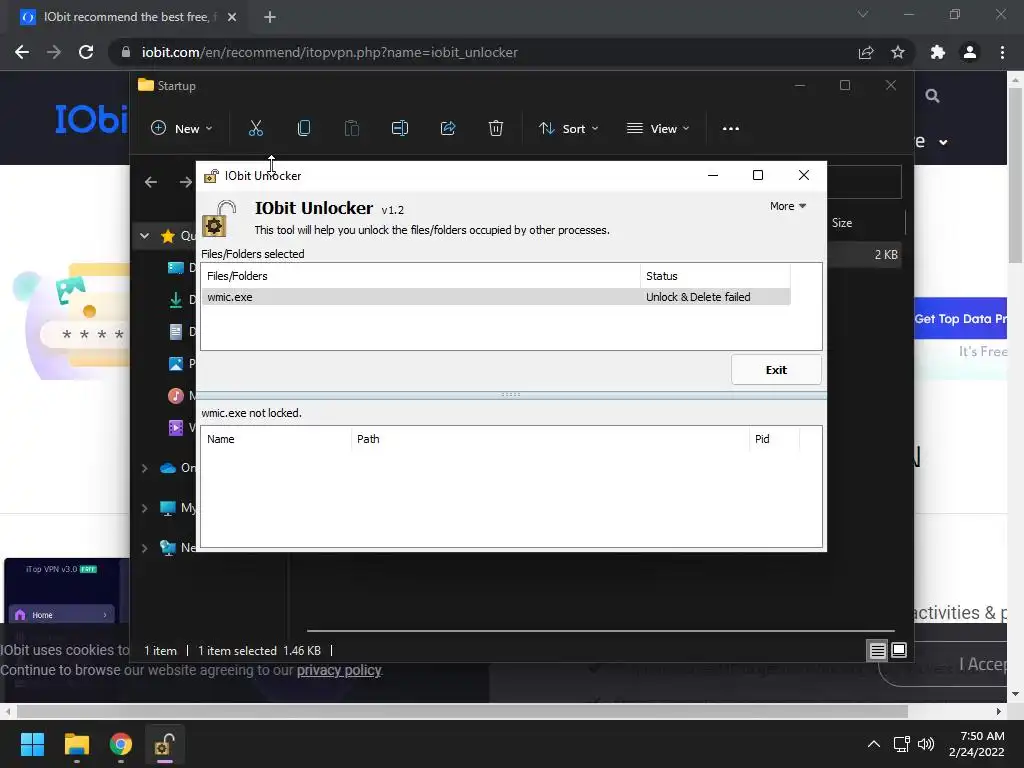Click the Exit button in IObit Unlocker
The image size is (1024, 768).
click(776, 370)
